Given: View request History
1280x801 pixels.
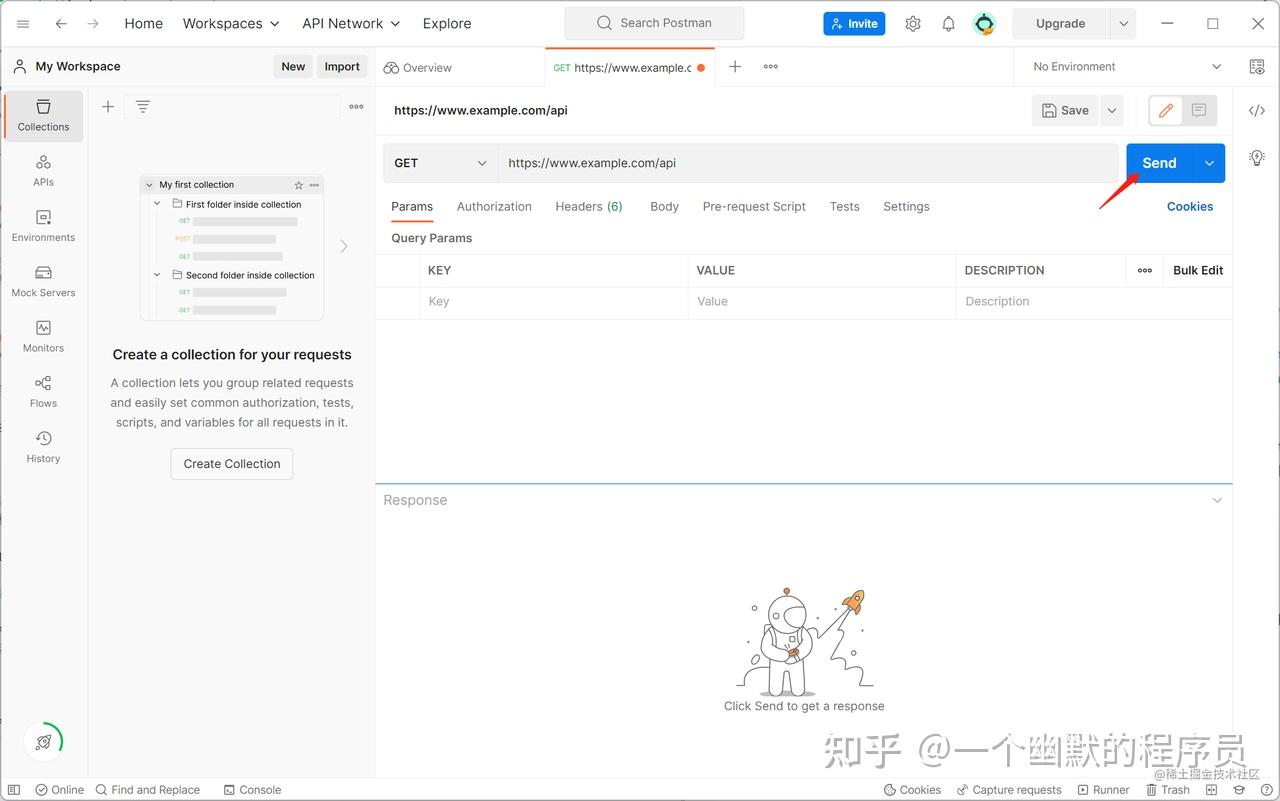Looking at the screenshot, I should [x=43, y=446].
